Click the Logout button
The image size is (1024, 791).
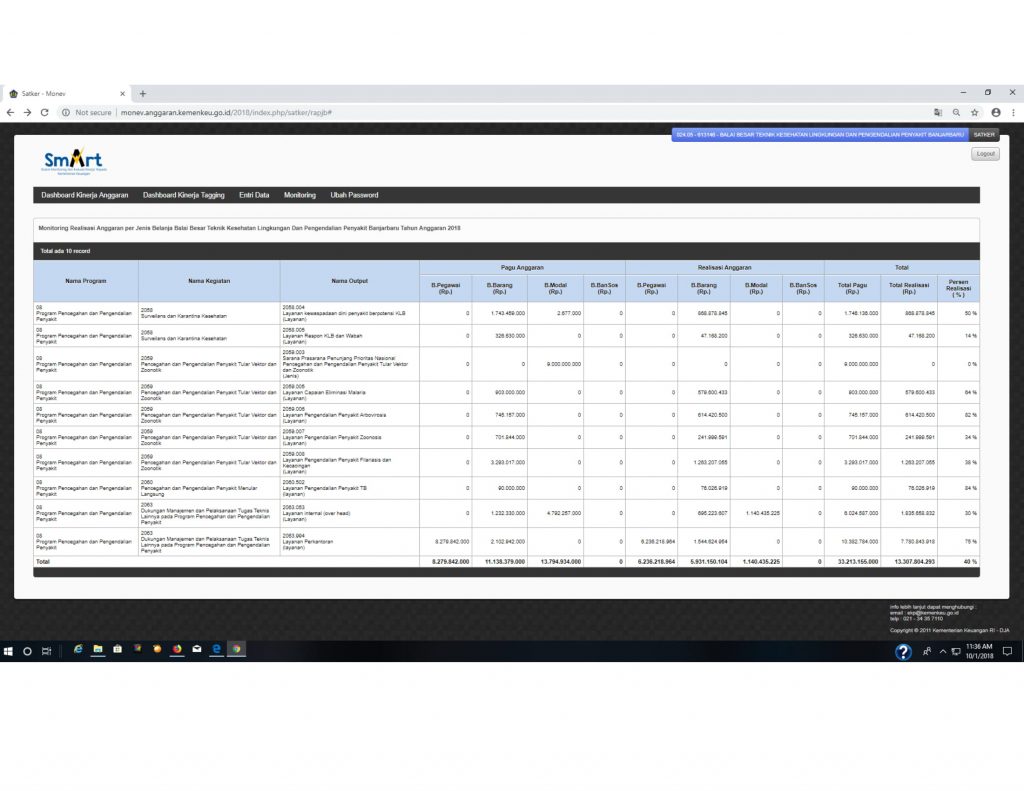tap(985, 154)
